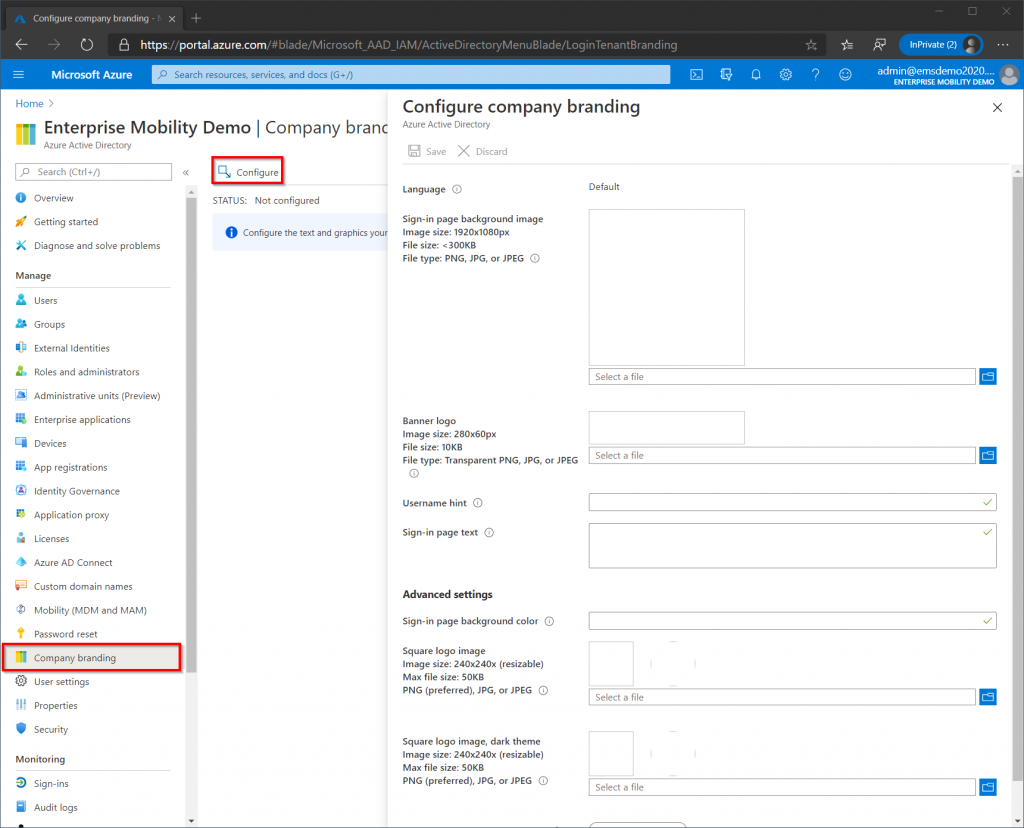Click the browser refresh button
Viewport: 1024px width, 828px height.
coord(87,45)
